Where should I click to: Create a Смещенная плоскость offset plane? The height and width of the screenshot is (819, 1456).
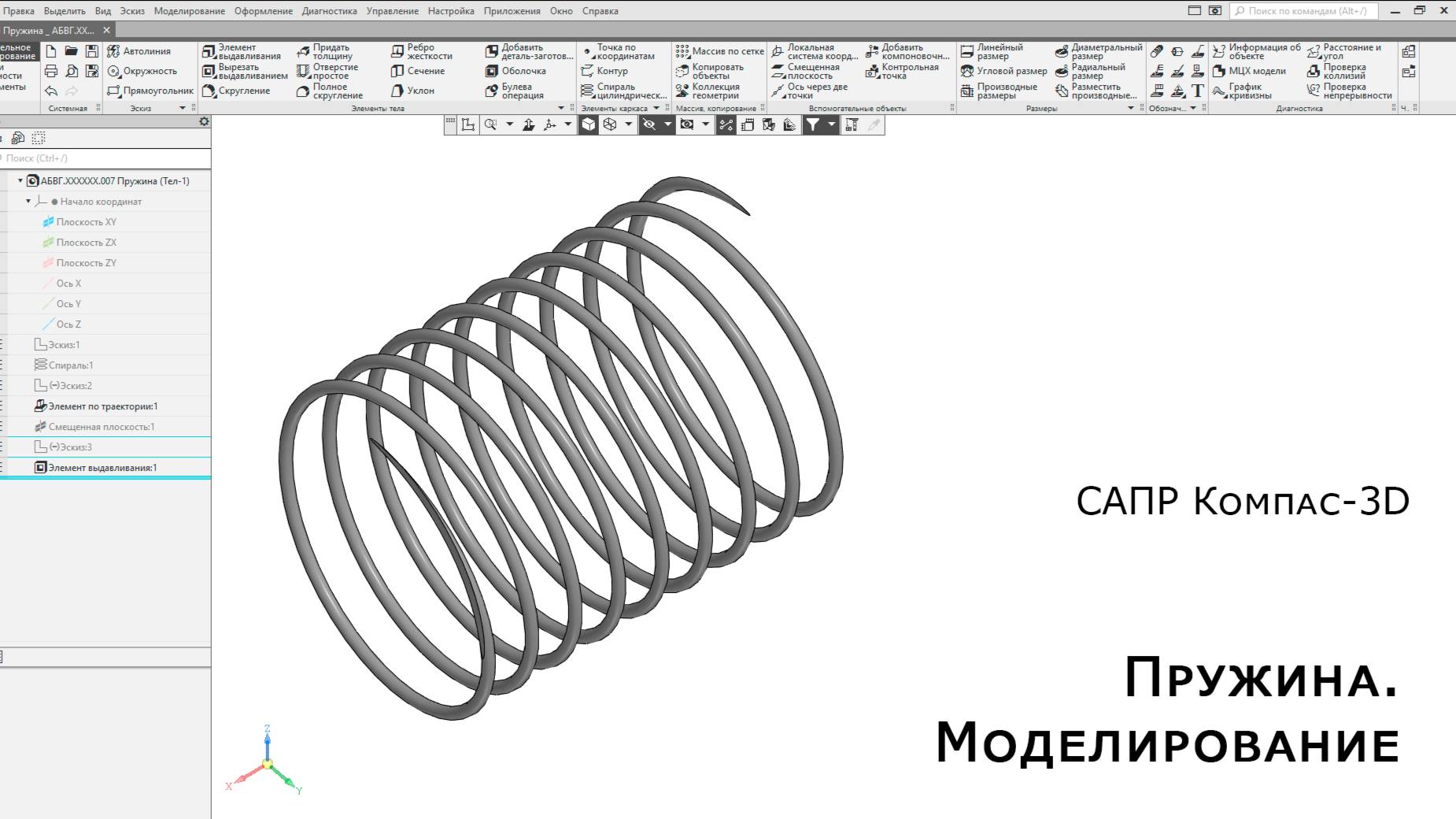tap(806, 71)
